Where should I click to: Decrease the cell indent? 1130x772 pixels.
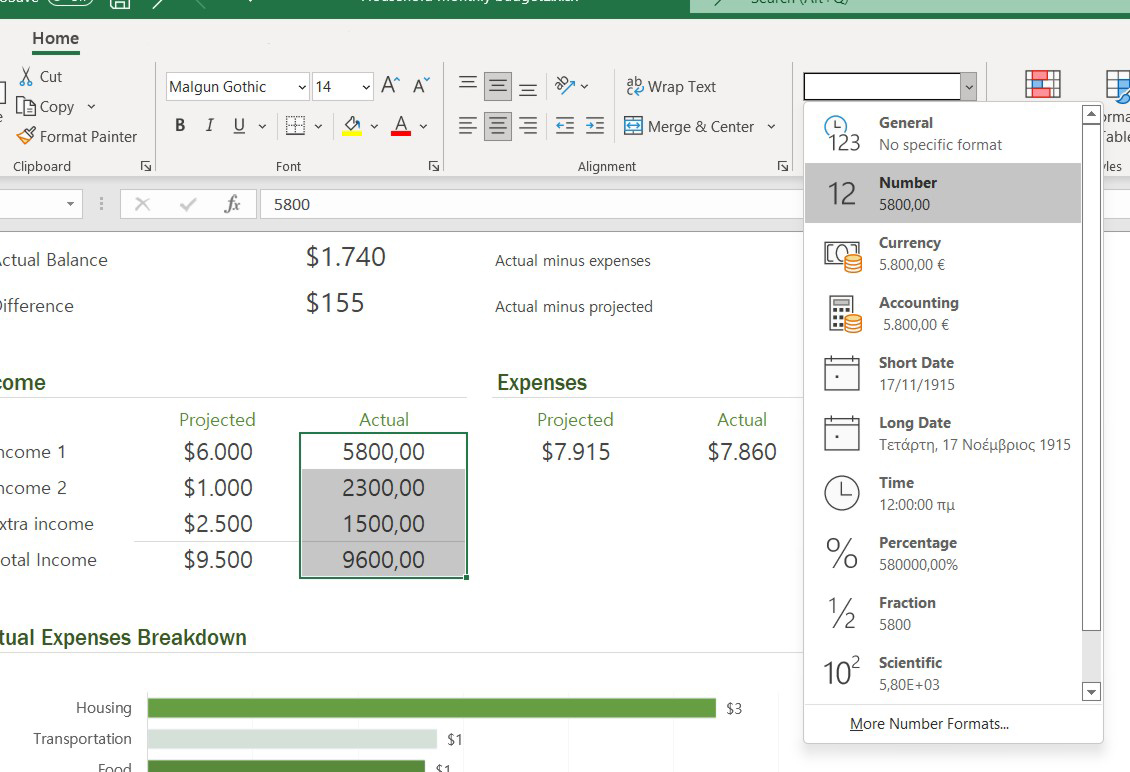point(565,126)
